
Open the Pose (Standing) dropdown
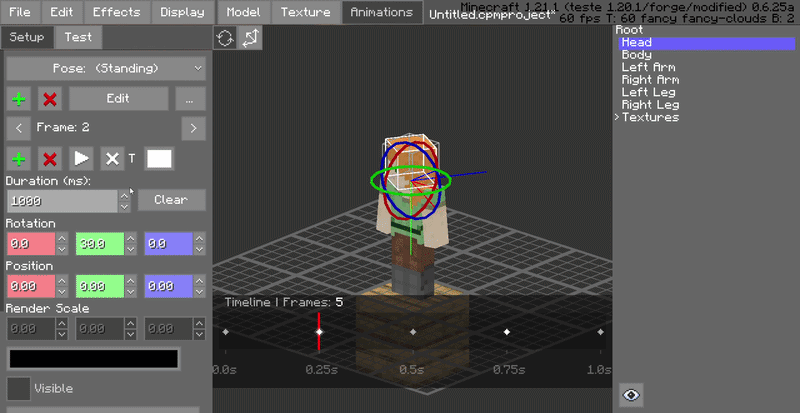point(106,68)
